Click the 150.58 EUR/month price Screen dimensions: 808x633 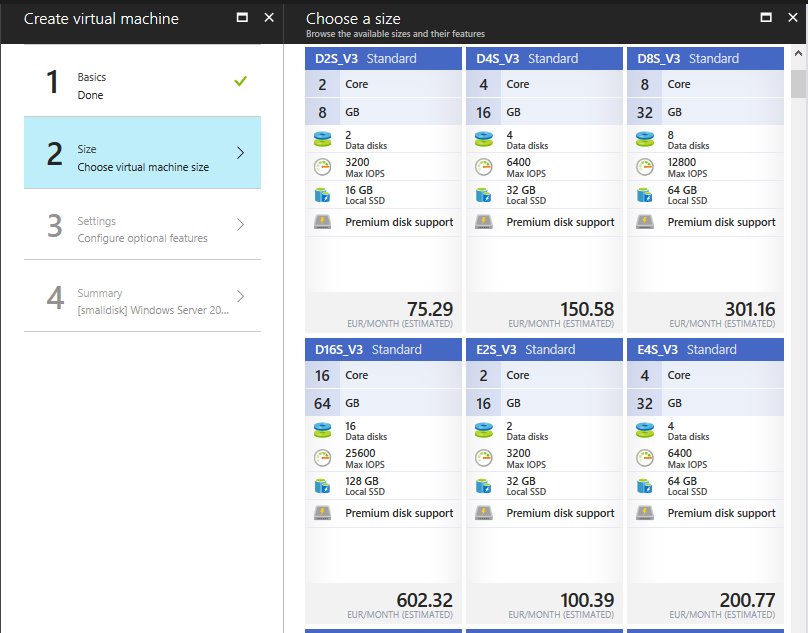click(x=587, y=309)
